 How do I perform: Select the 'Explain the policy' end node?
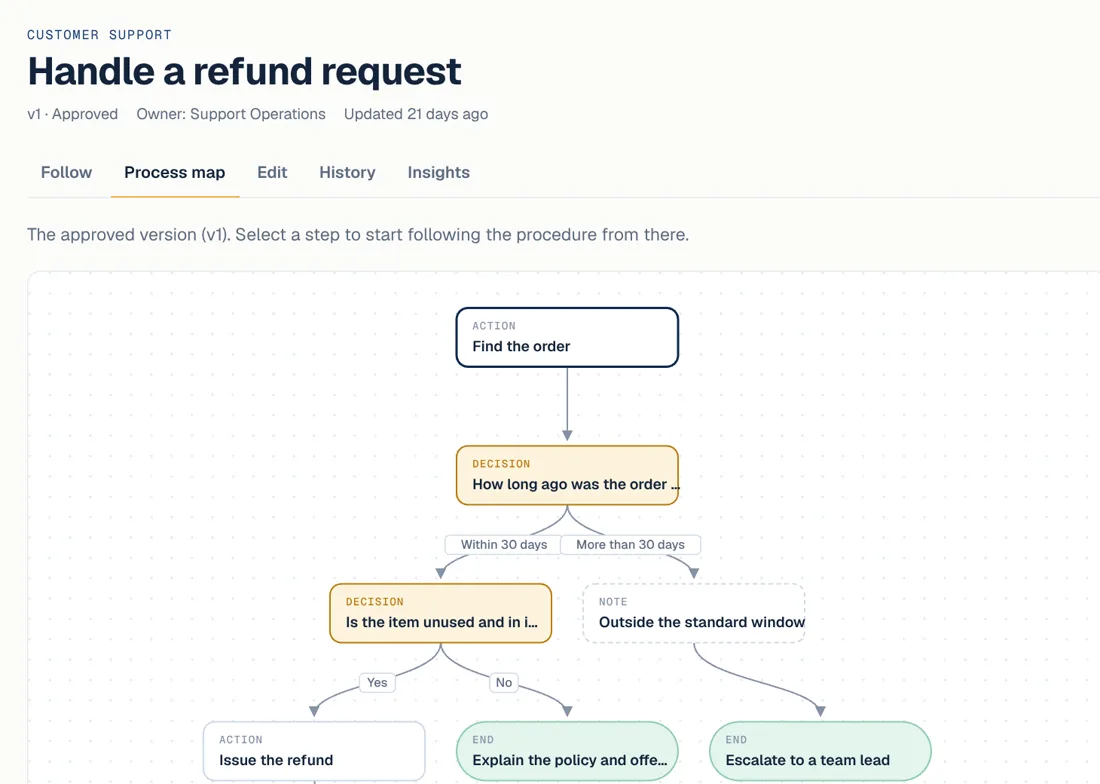(x=567, y=752)
